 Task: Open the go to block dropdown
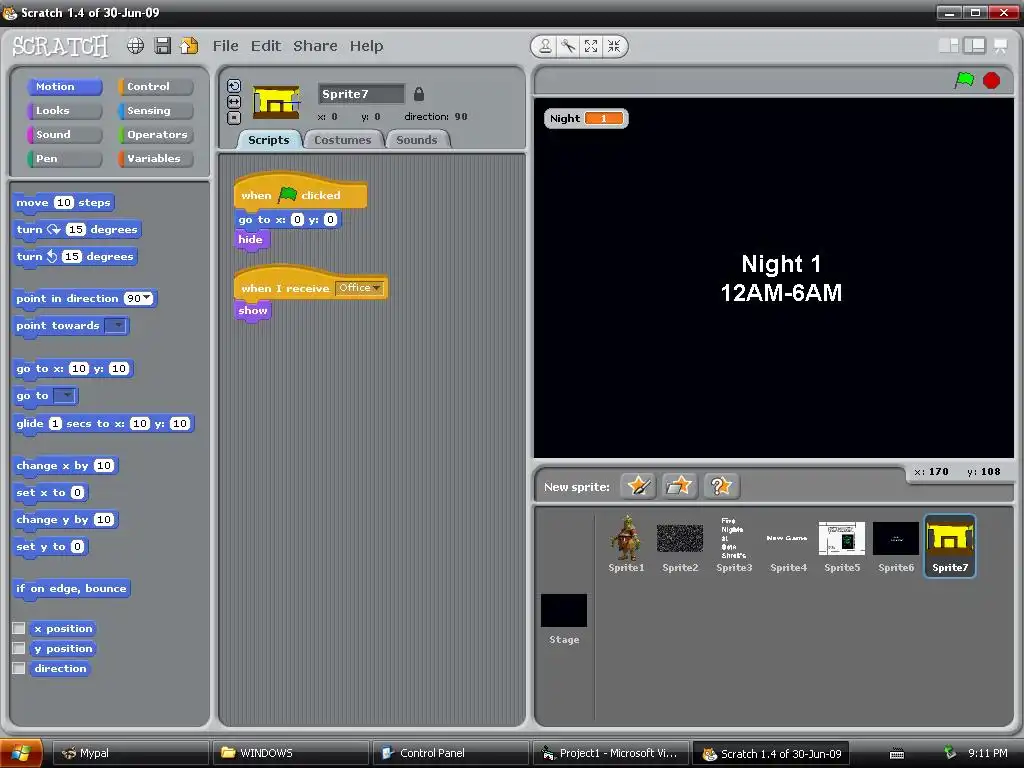tap(65, 396)
